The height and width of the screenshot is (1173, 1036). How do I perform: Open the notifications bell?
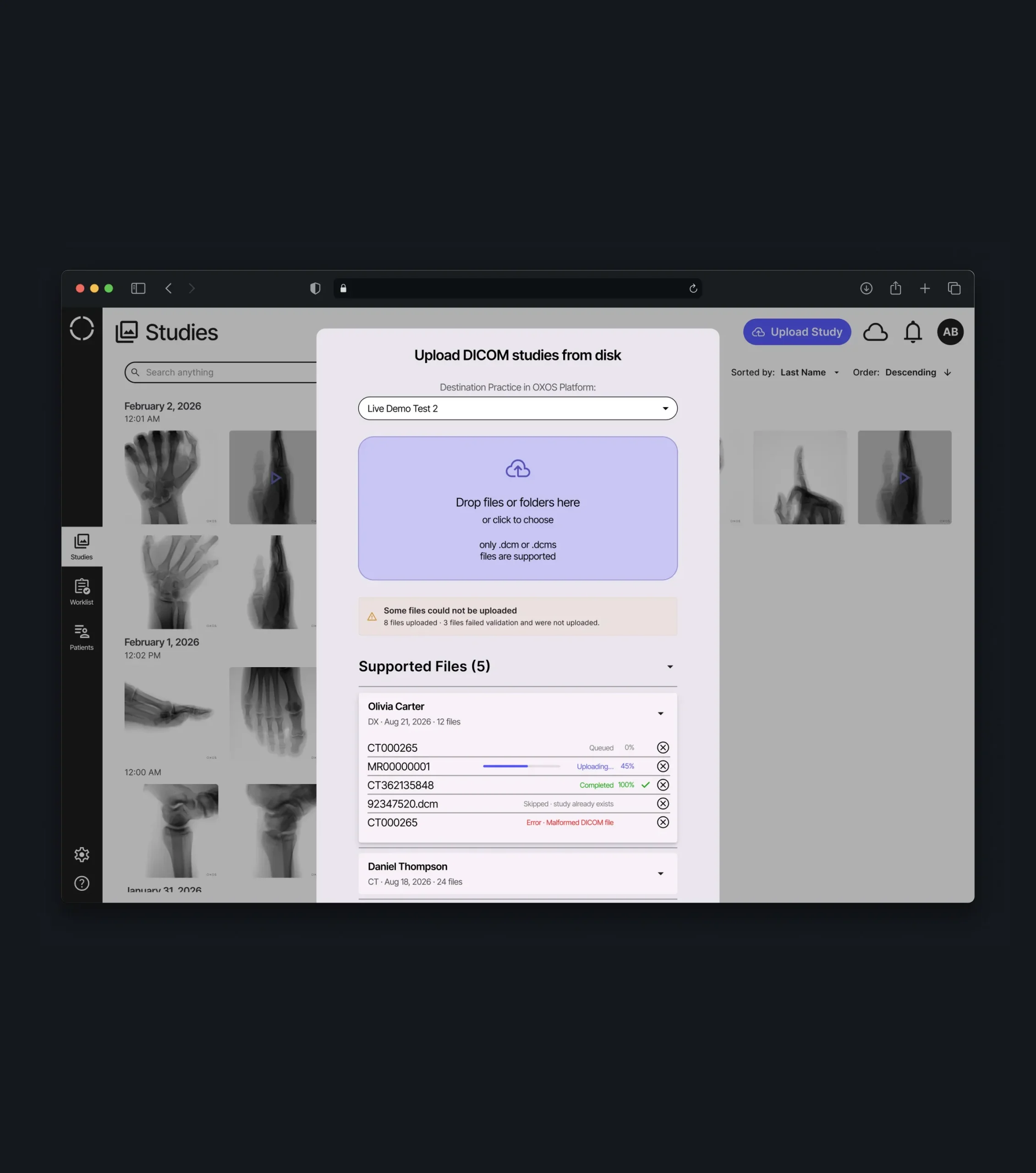click(x=913, y=332)
